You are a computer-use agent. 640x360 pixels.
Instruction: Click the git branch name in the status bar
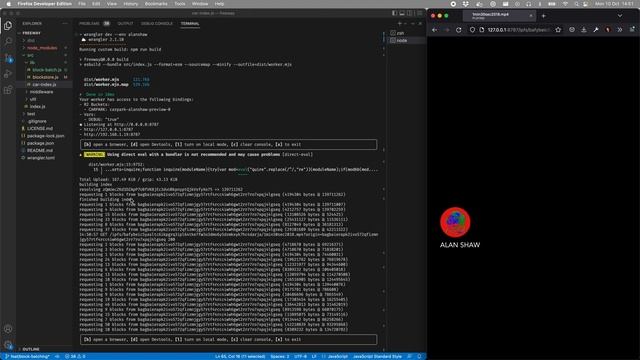click(x=27, y=356)
